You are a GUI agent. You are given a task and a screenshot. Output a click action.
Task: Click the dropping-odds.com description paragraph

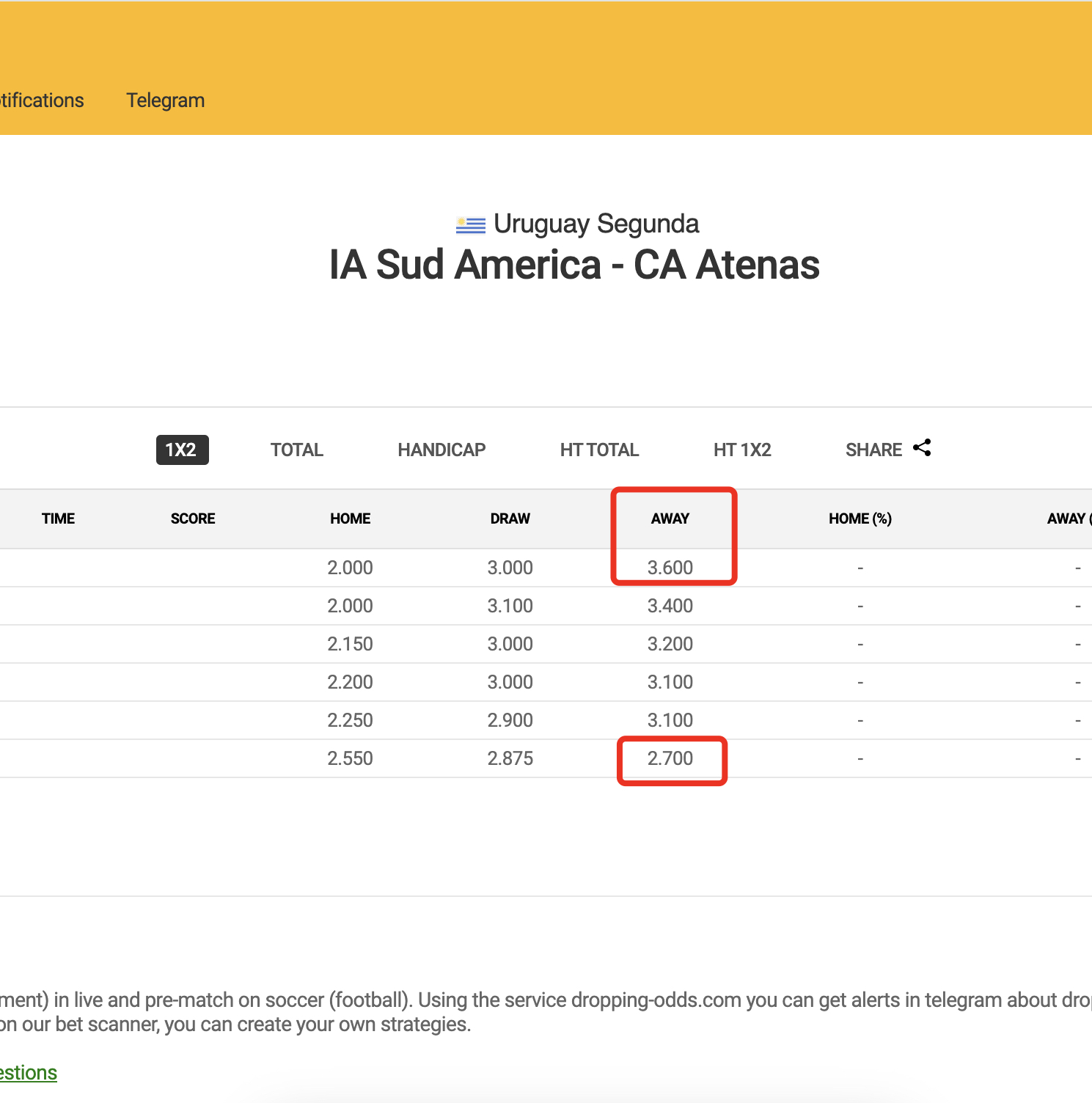coord(546,1012)
